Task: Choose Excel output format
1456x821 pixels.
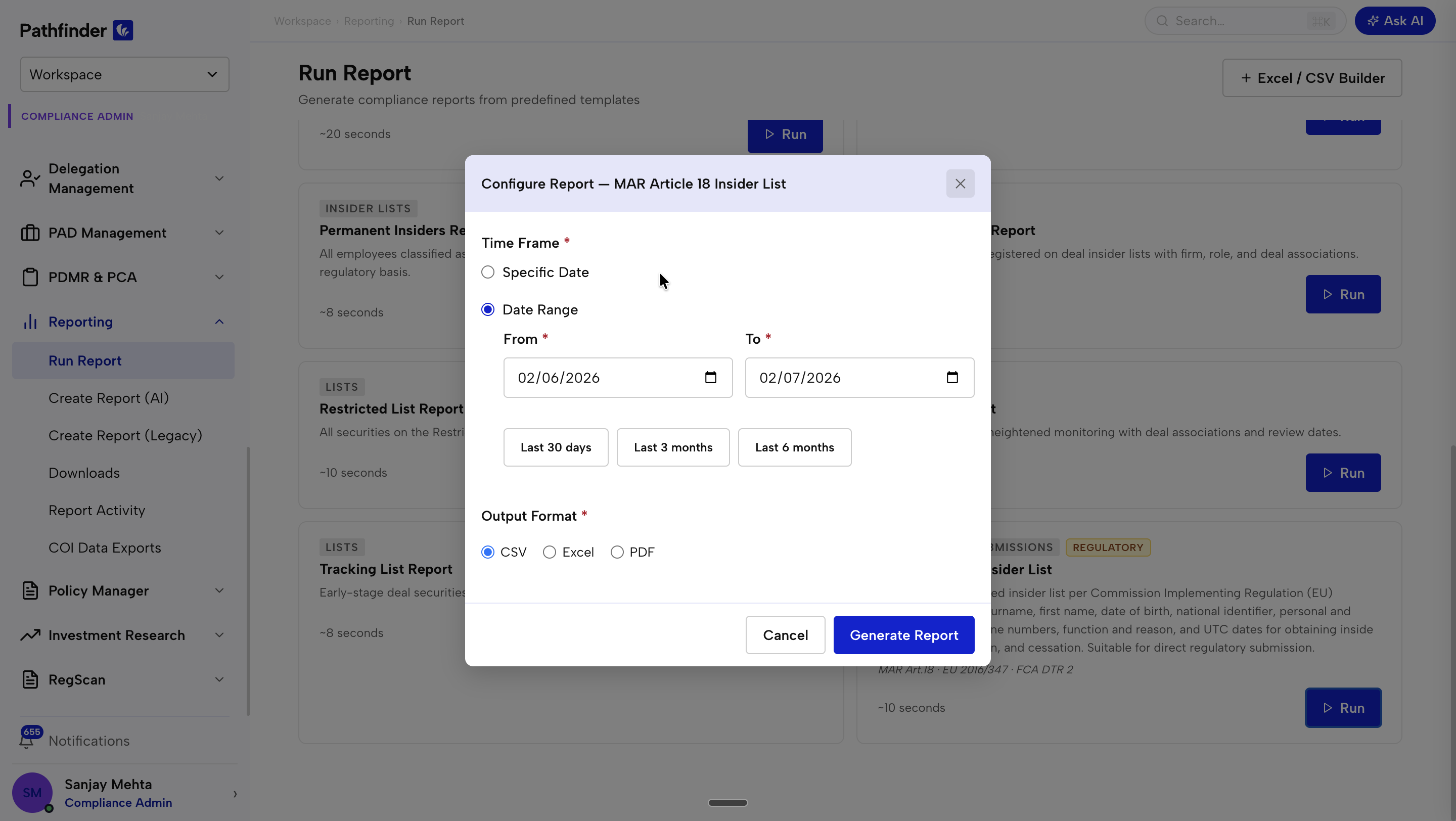Action: click(550, 552)
